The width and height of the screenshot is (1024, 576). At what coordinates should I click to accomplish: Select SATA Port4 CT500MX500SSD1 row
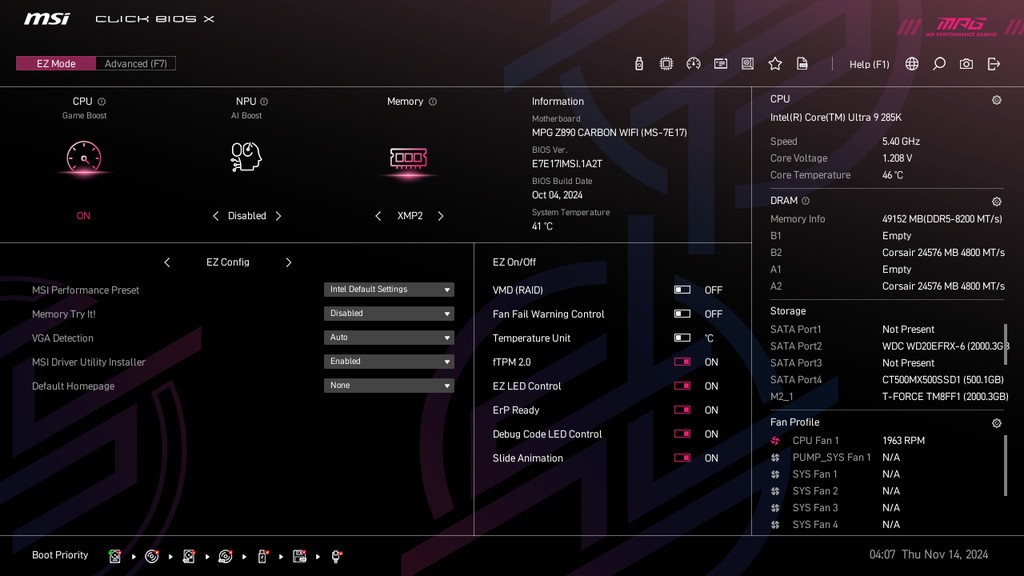pyautogui.click(x=887, y=379)
